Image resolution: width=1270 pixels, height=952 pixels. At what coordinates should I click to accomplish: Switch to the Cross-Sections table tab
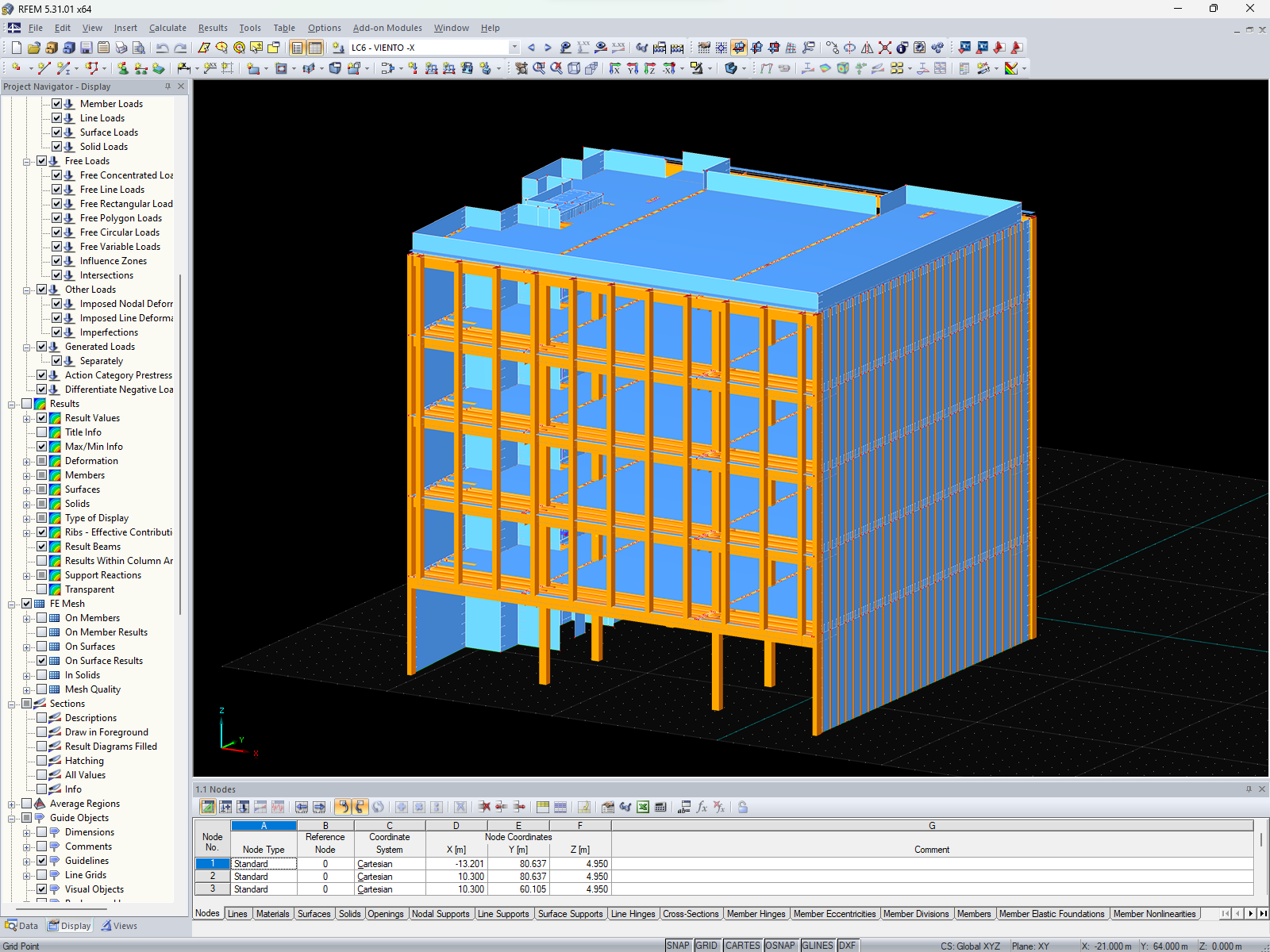691,913
